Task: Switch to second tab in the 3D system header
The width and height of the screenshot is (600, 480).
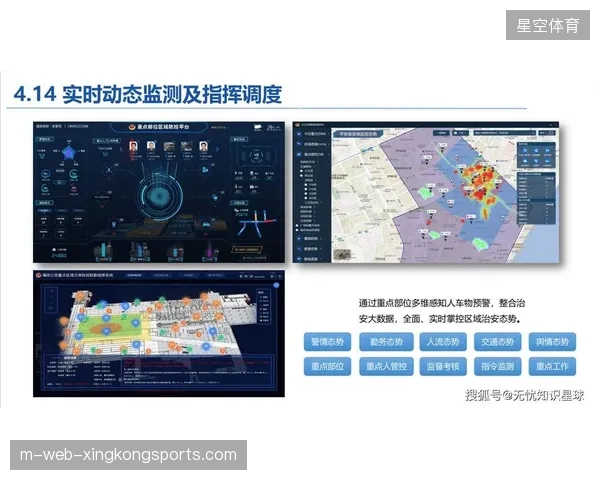Action: click(161, 275)
